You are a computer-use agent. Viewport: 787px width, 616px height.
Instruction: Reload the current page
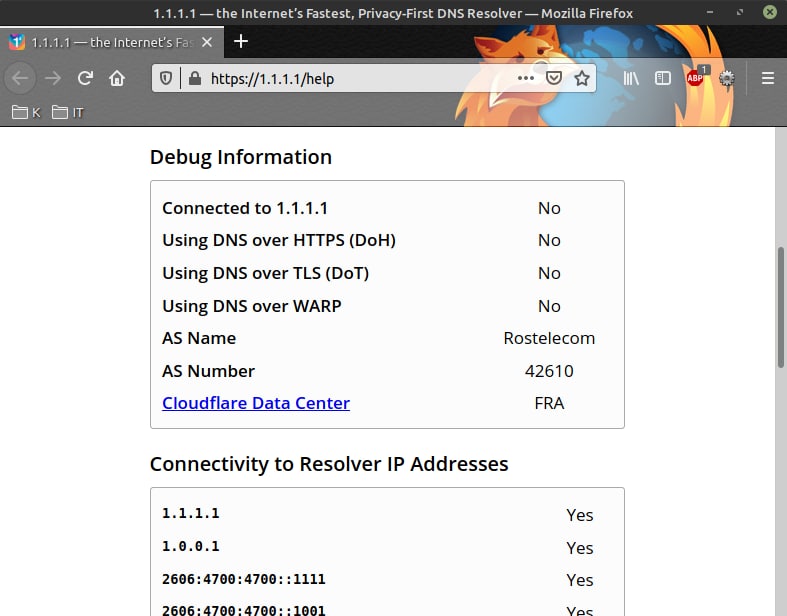[x=85, y=78]
